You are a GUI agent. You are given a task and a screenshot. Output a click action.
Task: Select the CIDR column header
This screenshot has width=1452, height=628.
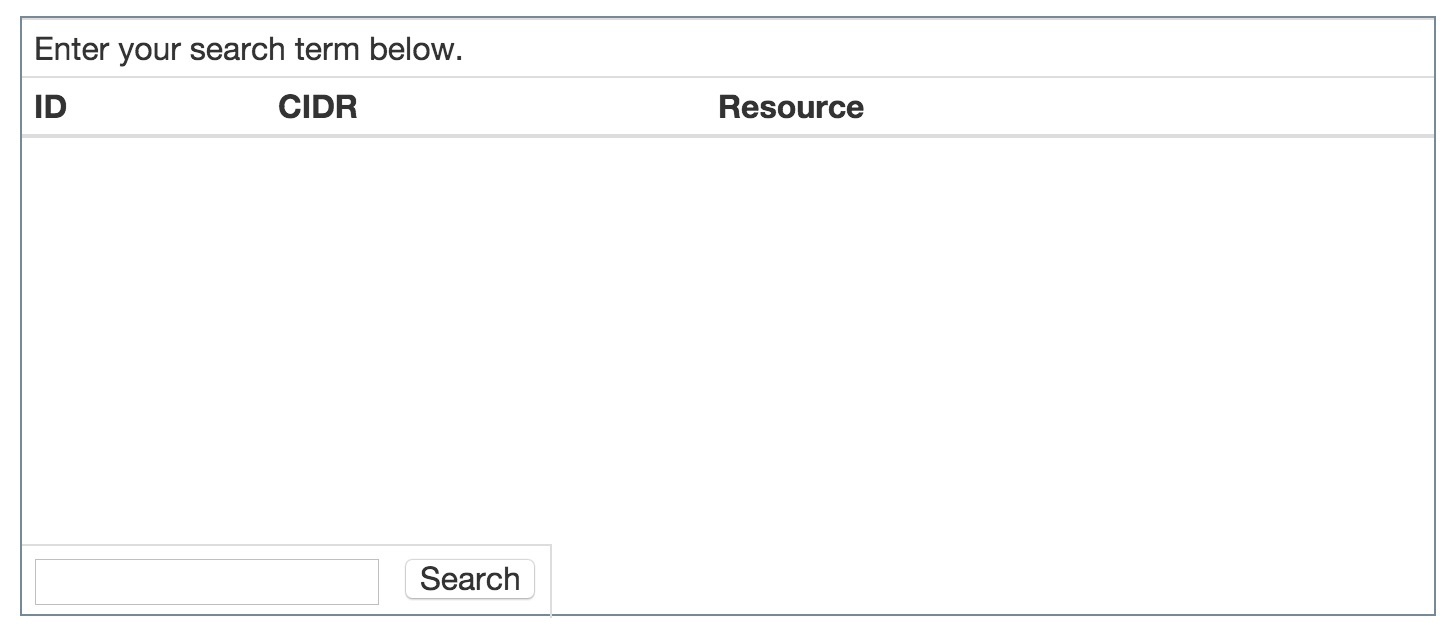(x=317, y=107)
